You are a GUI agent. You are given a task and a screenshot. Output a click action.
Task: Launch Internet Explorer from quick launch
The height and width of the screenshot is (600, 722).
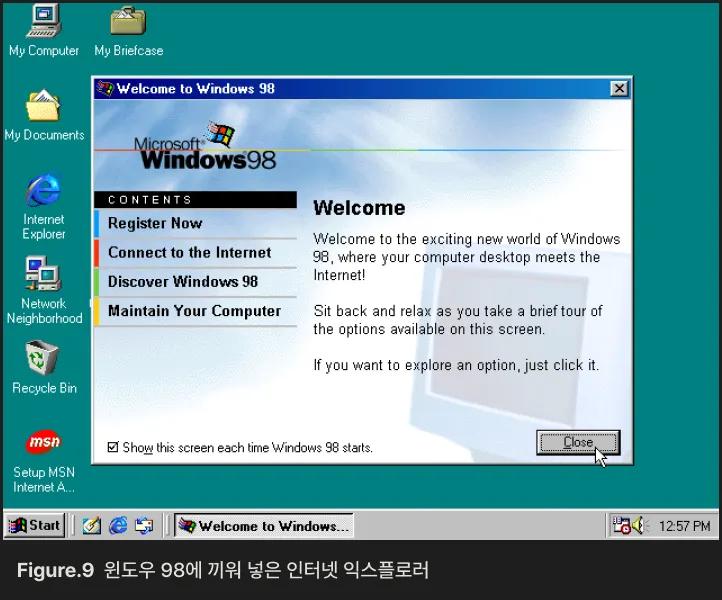pyautogui.click(x=118, y=525)
